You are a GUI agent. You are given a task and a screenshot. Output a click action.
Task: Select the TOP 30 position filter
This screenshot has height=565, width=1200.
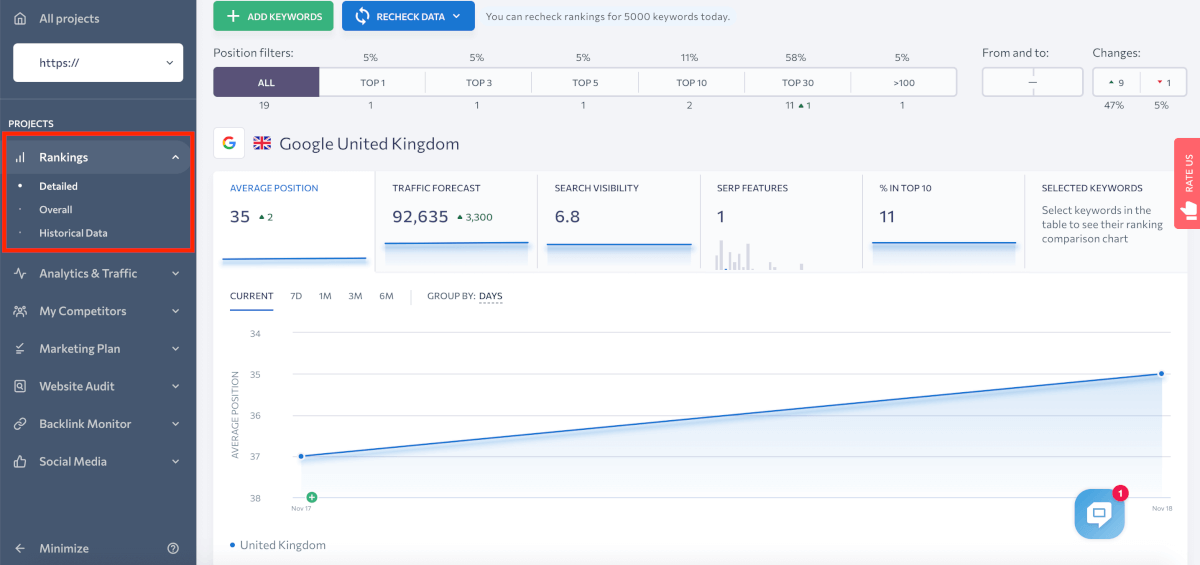tap(797, 82)
